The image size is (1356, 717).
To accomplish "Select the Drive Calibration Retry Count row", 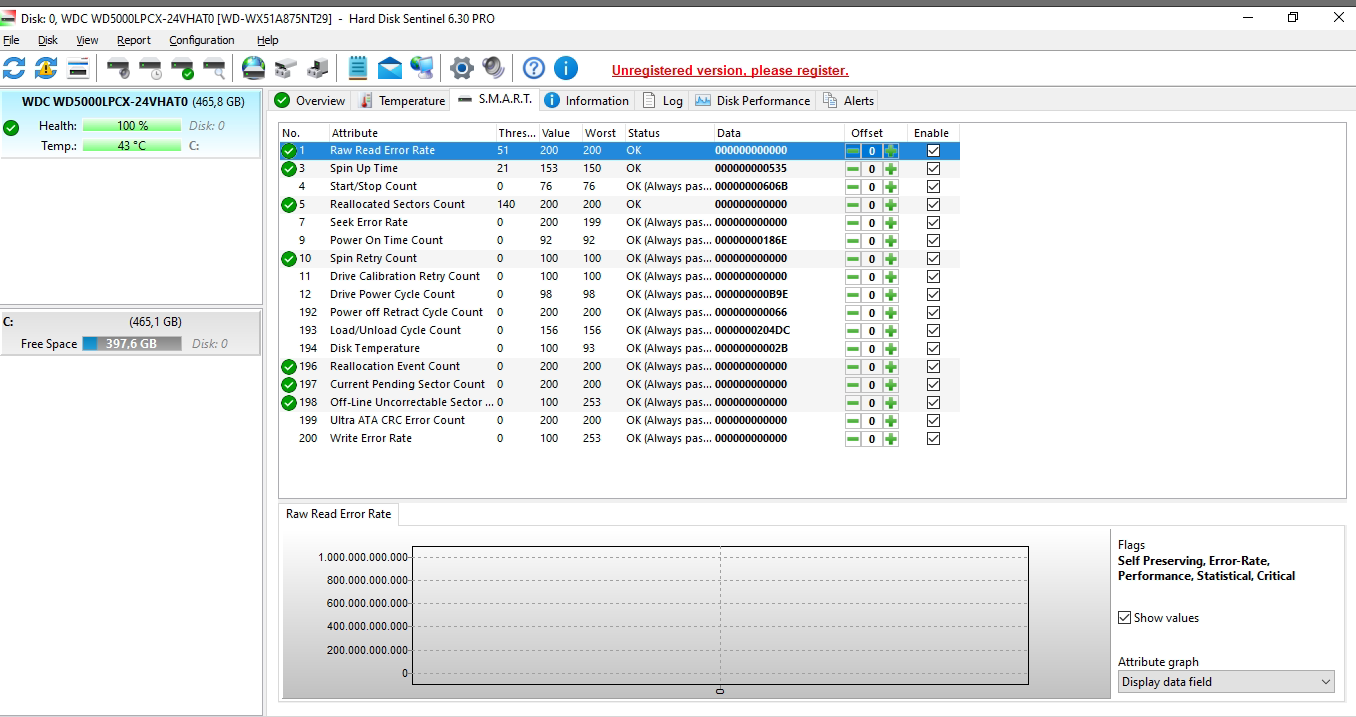I will point(619,277).
